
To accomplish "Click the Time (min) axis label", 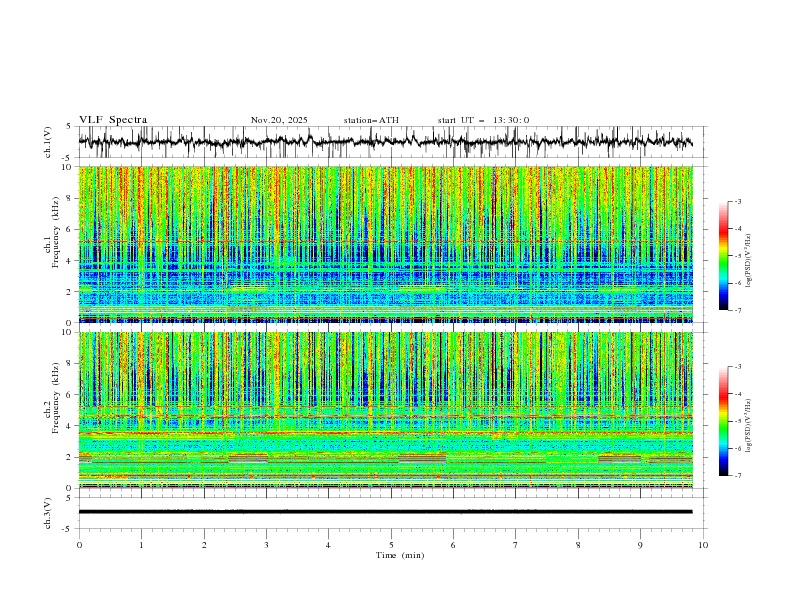I will 399,555.
